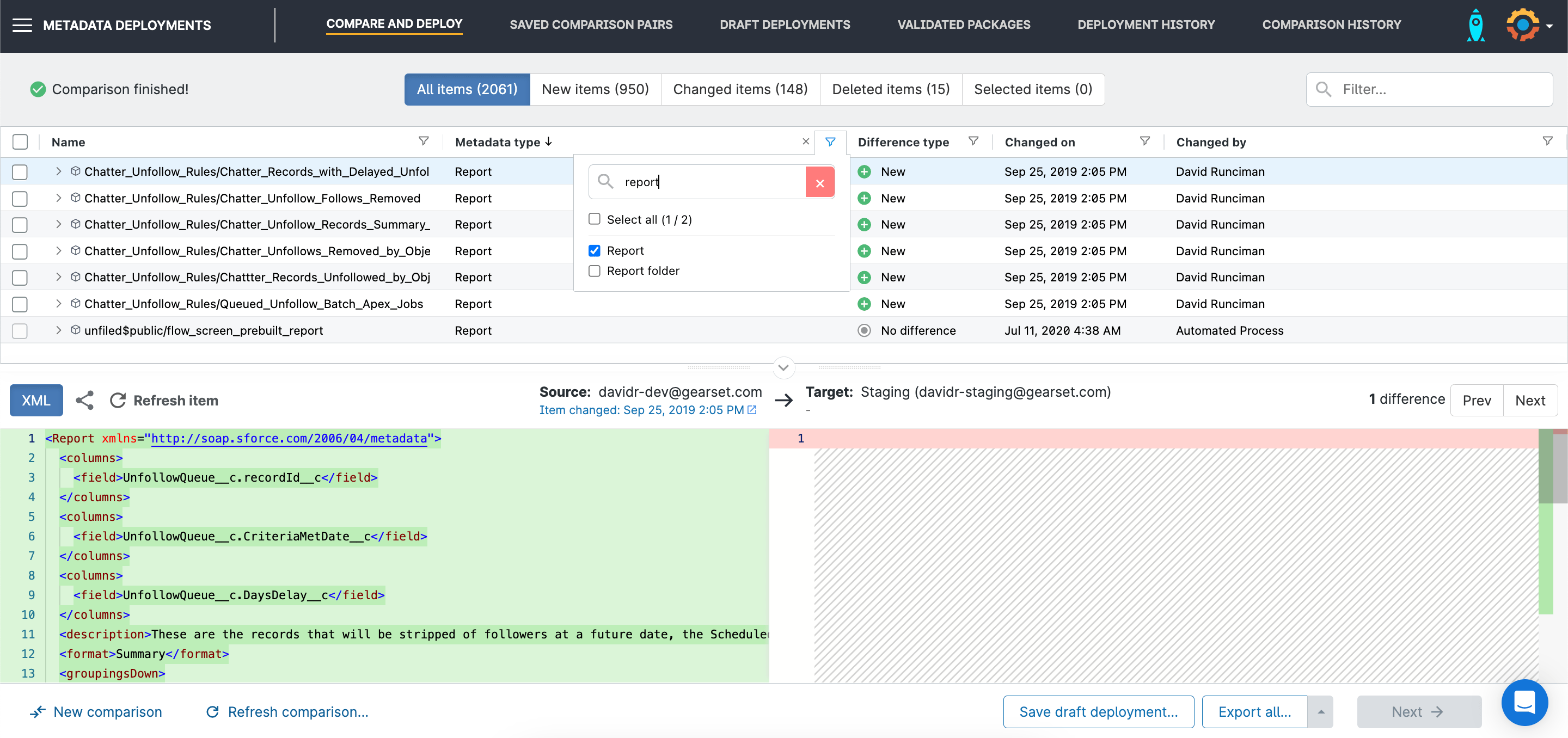Check the Report folder checkbox
The width and height of the screenshot is (1568, 738).
pyautogui.click(x=595, y=270)
